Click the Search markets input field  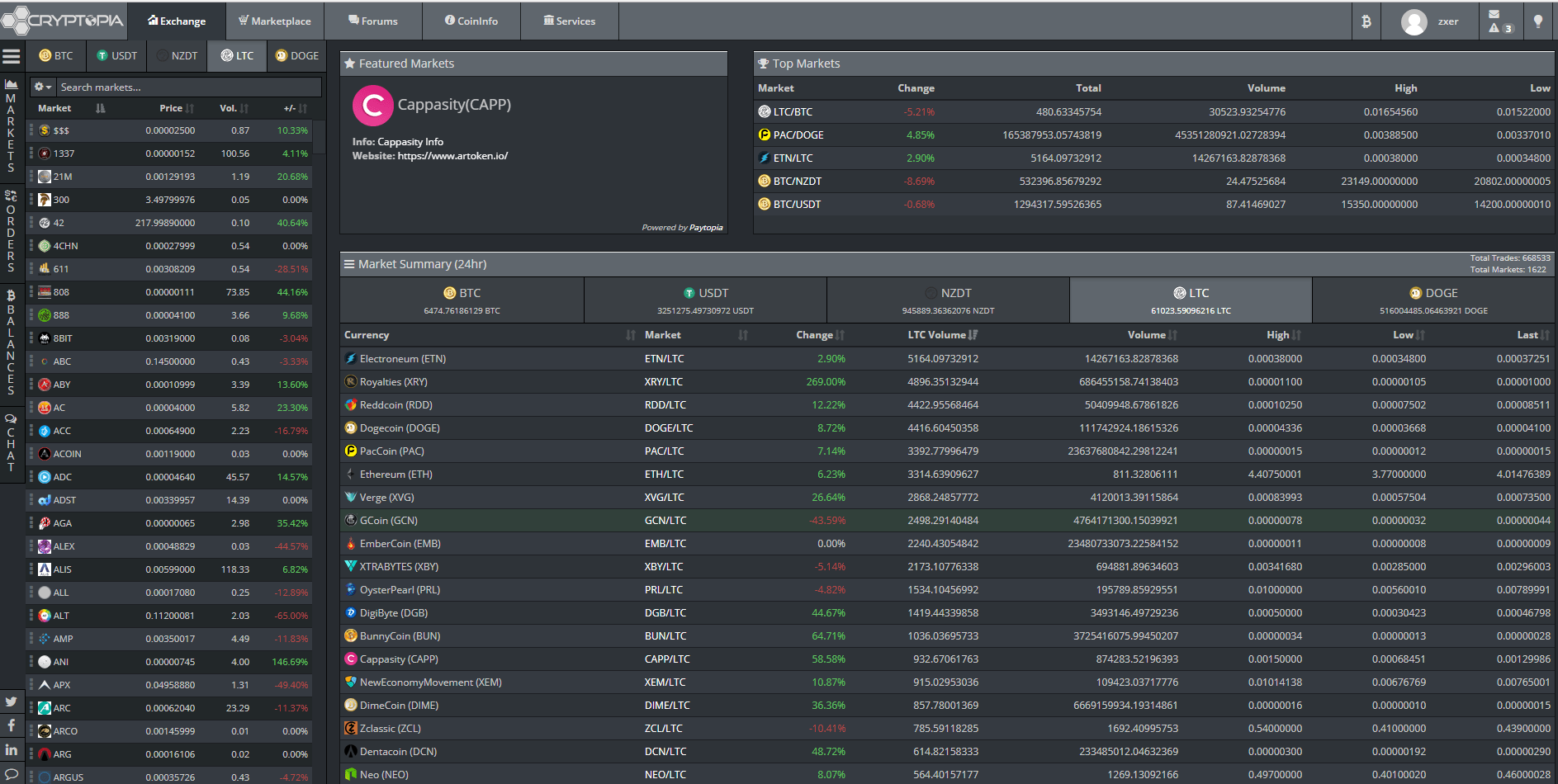(x=188, y=87)
